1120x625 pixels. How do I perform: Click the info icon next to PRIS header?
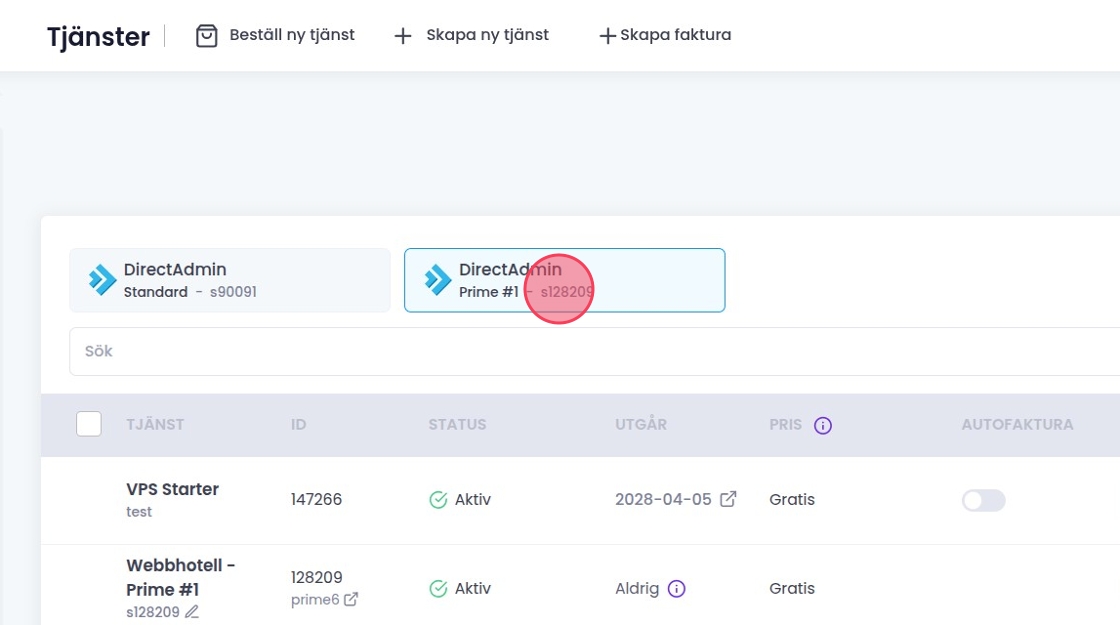823,425
